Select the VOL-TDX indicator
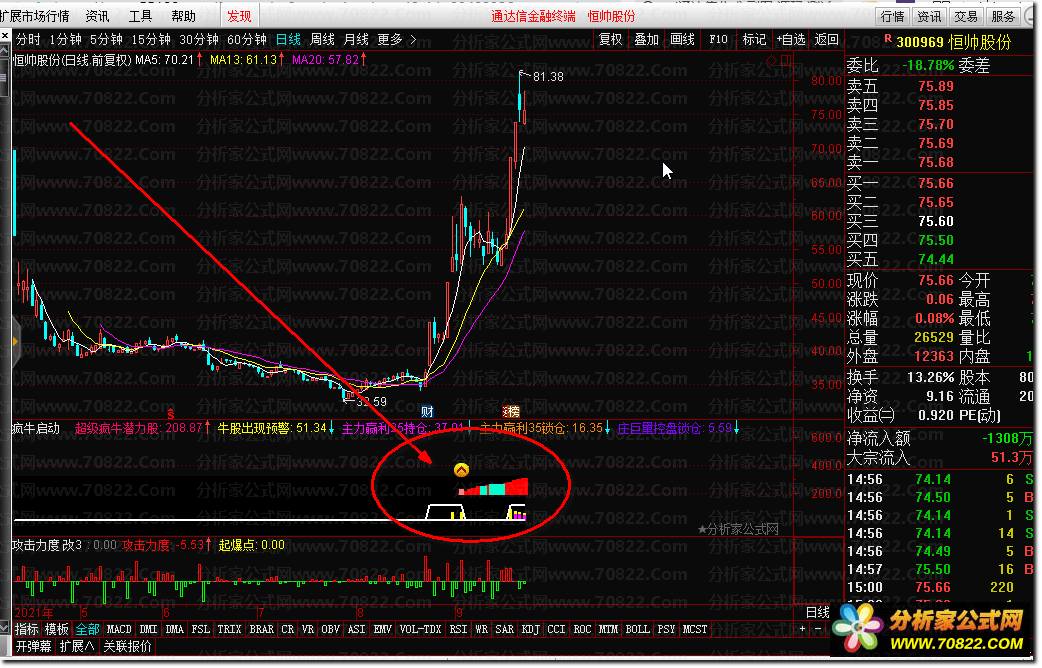Image resolution: width=1042 pixels, height=668 pixels. [x=420, y=629]
